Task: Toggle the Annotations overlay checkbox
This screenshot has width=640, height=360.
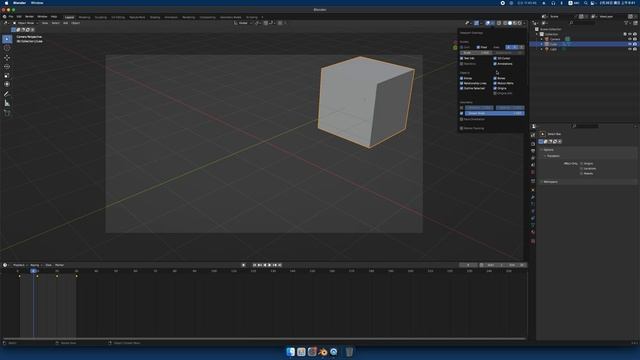Action: (x=495, y=64)
